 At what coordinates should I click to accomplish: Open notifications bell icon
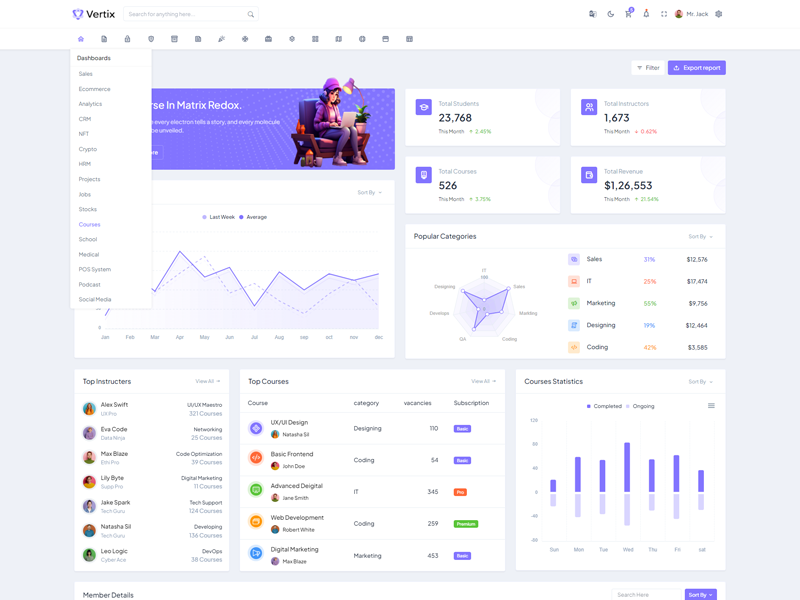point(646,14)
